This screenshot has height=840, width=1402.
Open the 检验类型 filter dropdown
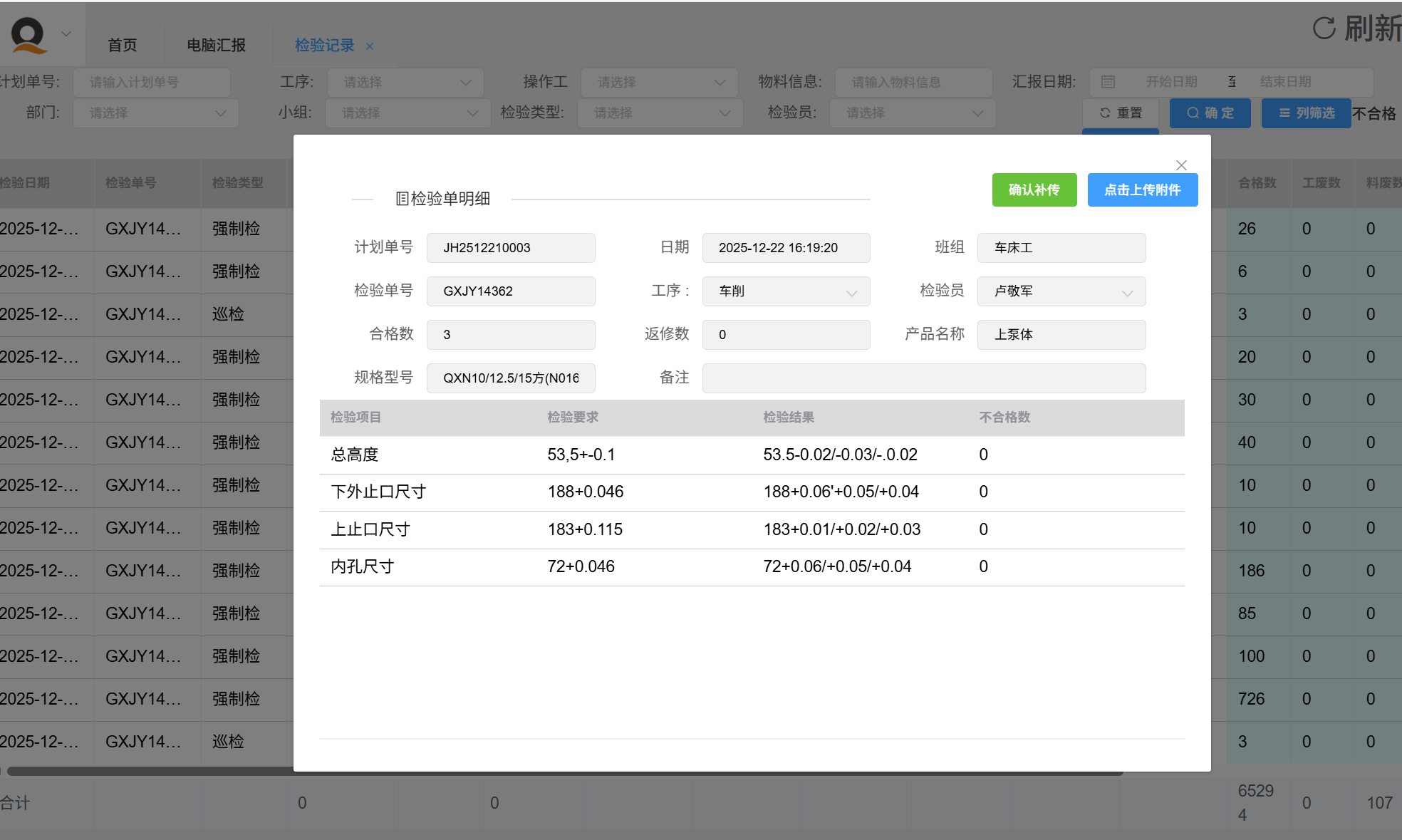(660, 113)
